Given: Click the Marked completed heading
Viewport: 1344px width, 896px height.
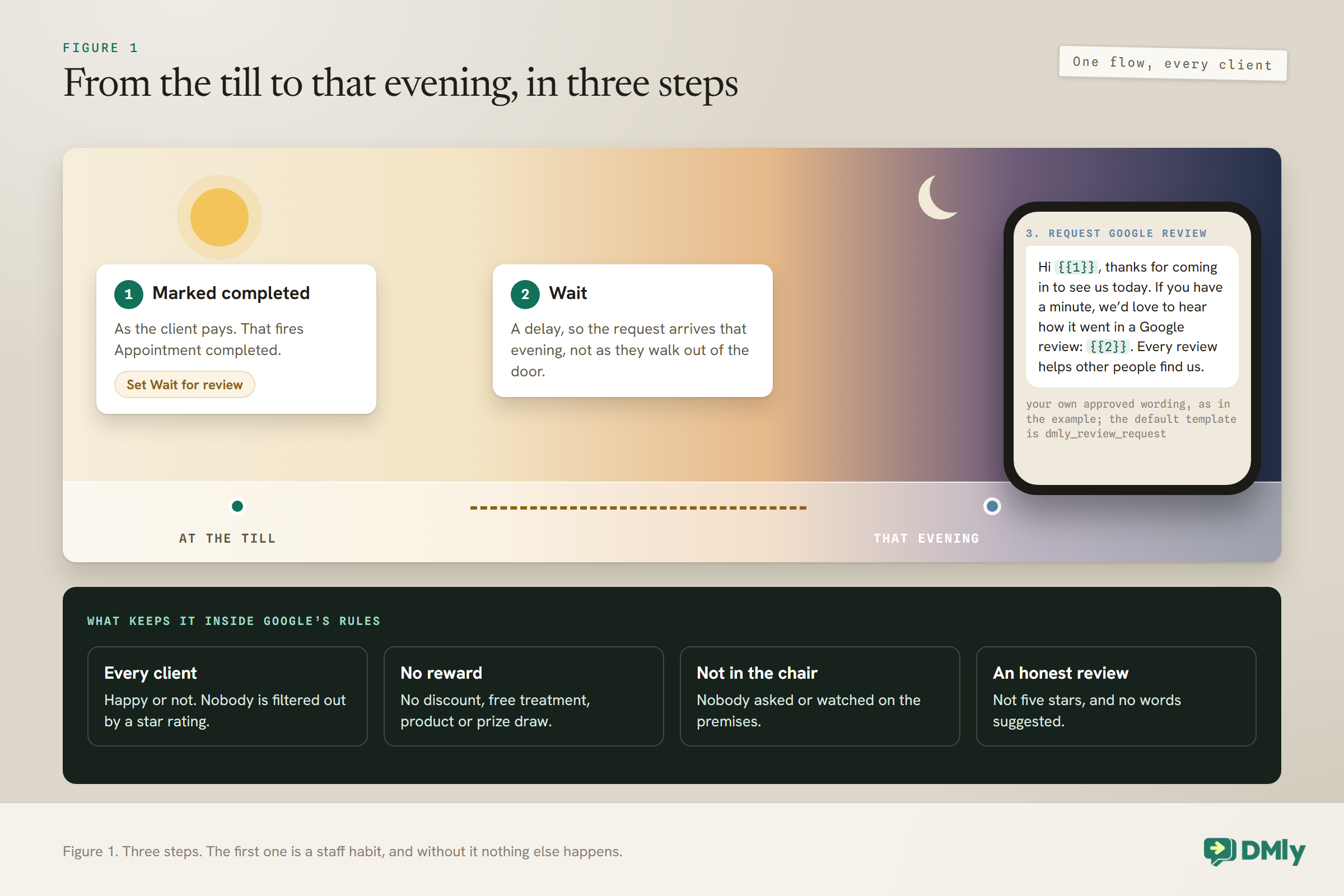Looking at the screenshot, I should pos(231,293).
